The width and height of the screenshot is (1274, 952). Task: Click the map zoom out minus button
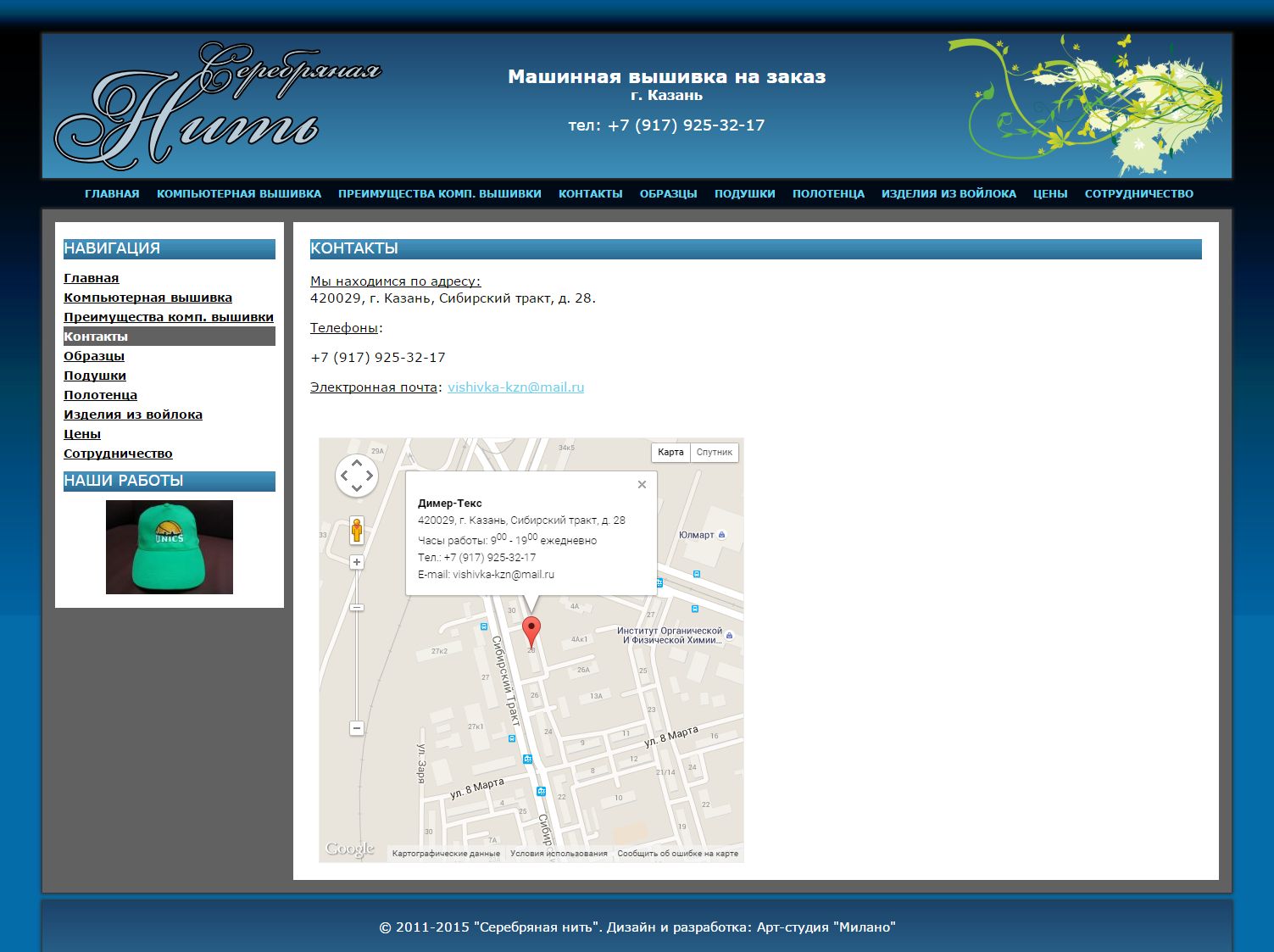357,728
